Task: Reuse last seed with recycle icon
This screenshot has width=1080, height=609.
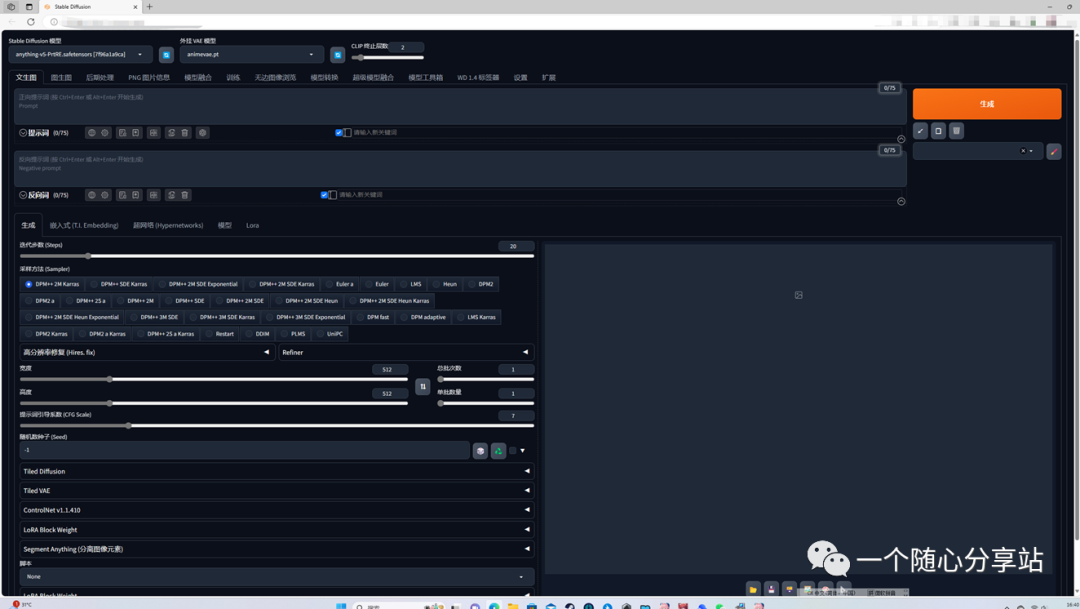Action: pos(498,451)
